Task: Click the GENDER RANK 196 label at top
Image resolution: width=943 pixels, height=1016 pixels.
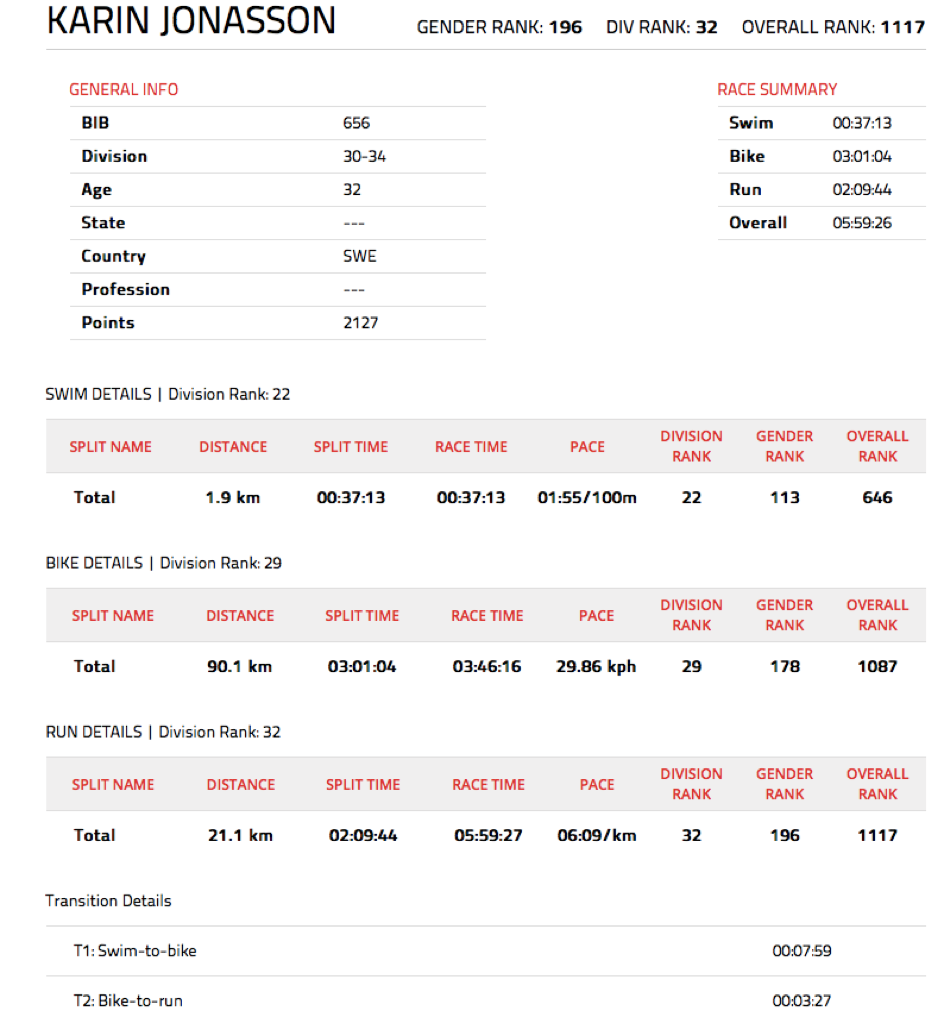Action: pyautogui.click(x=499, y=27)
